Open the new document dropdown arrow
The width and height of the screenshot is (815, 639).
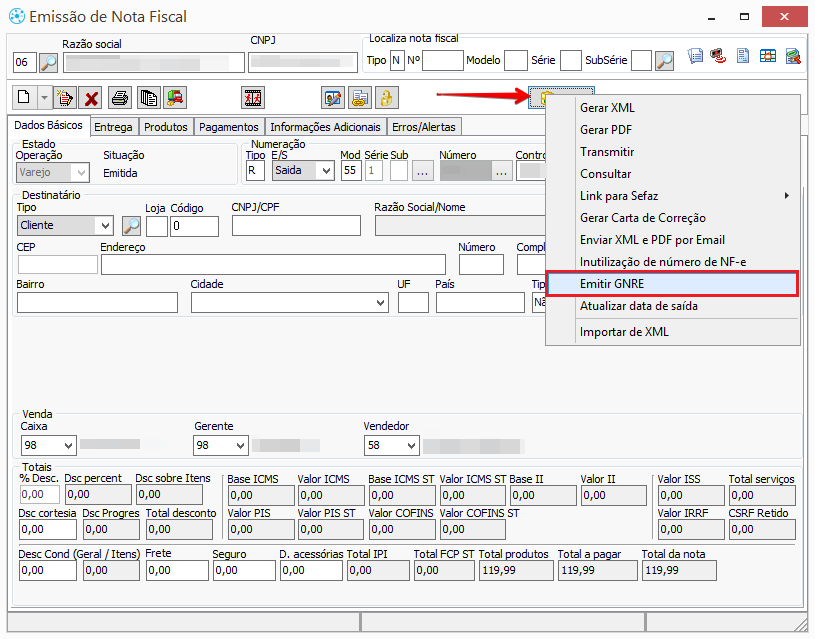[44, 97]
